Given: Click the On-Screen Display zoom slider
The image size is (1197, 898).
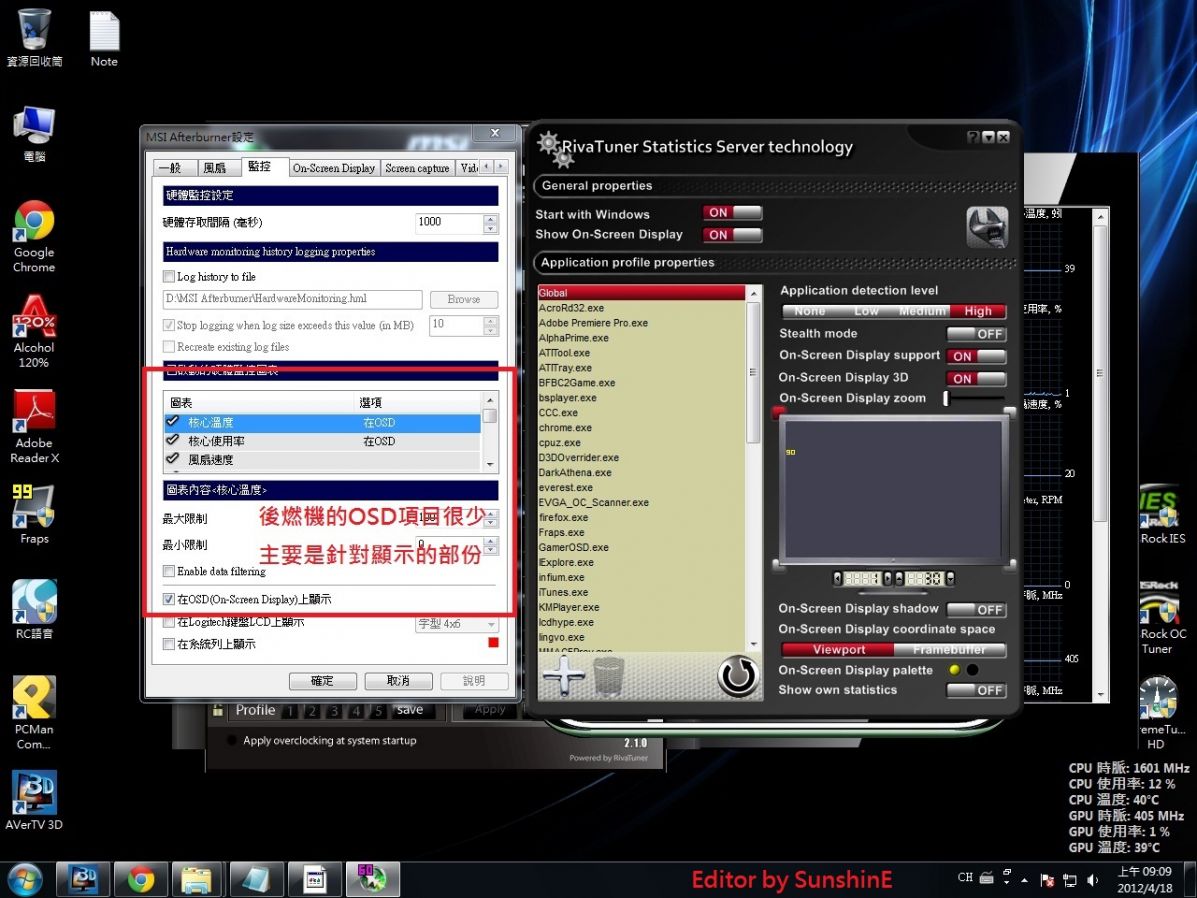Looking at the screenshot, I should click(975, 399).
